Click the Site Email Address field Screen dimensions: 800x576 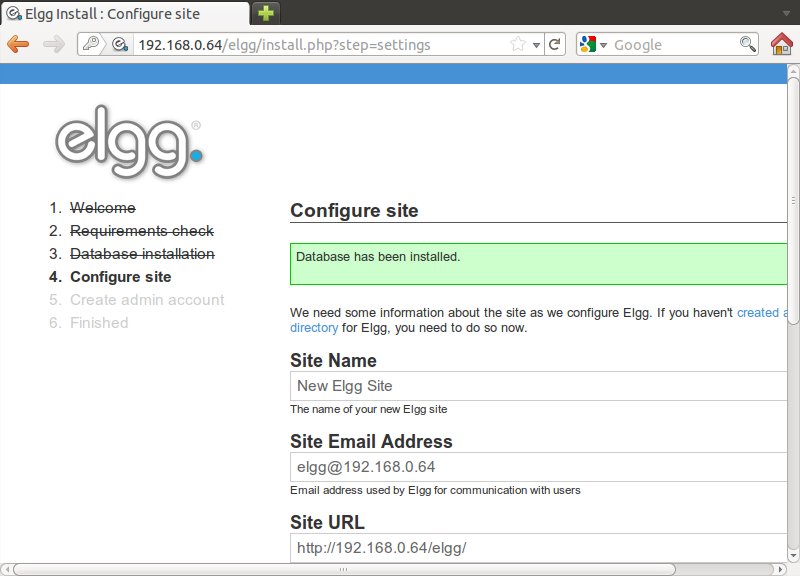(x=538, y=467)
